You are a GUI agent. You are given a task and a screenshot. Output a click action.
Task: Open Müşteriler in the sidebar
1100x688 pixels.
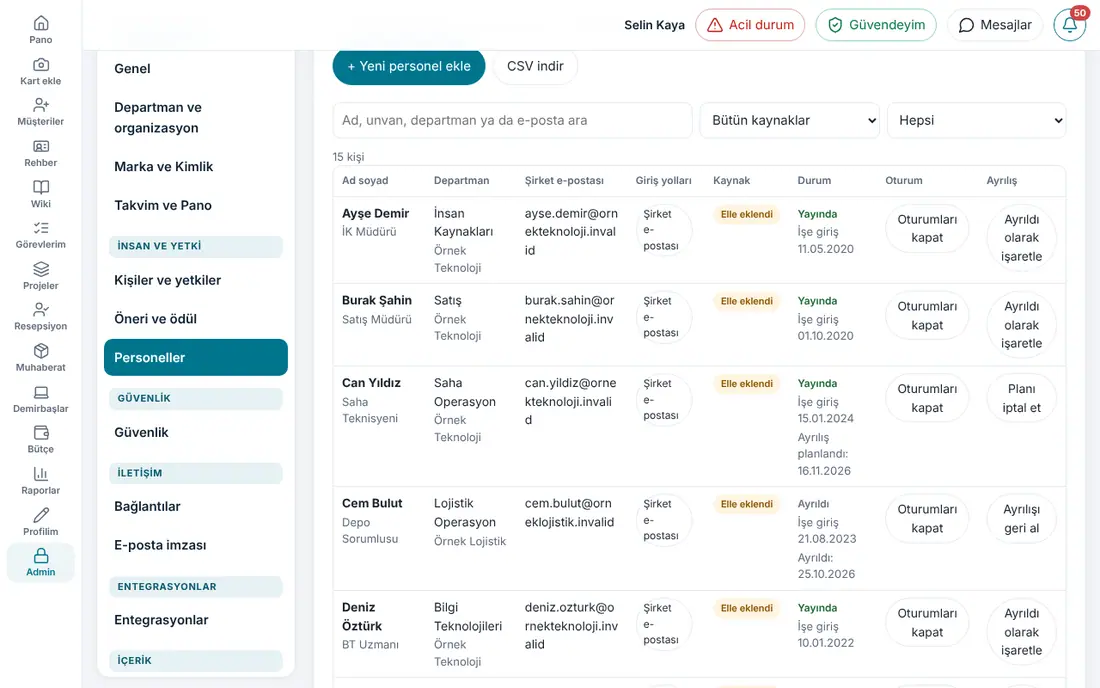[x=41, y=112]
